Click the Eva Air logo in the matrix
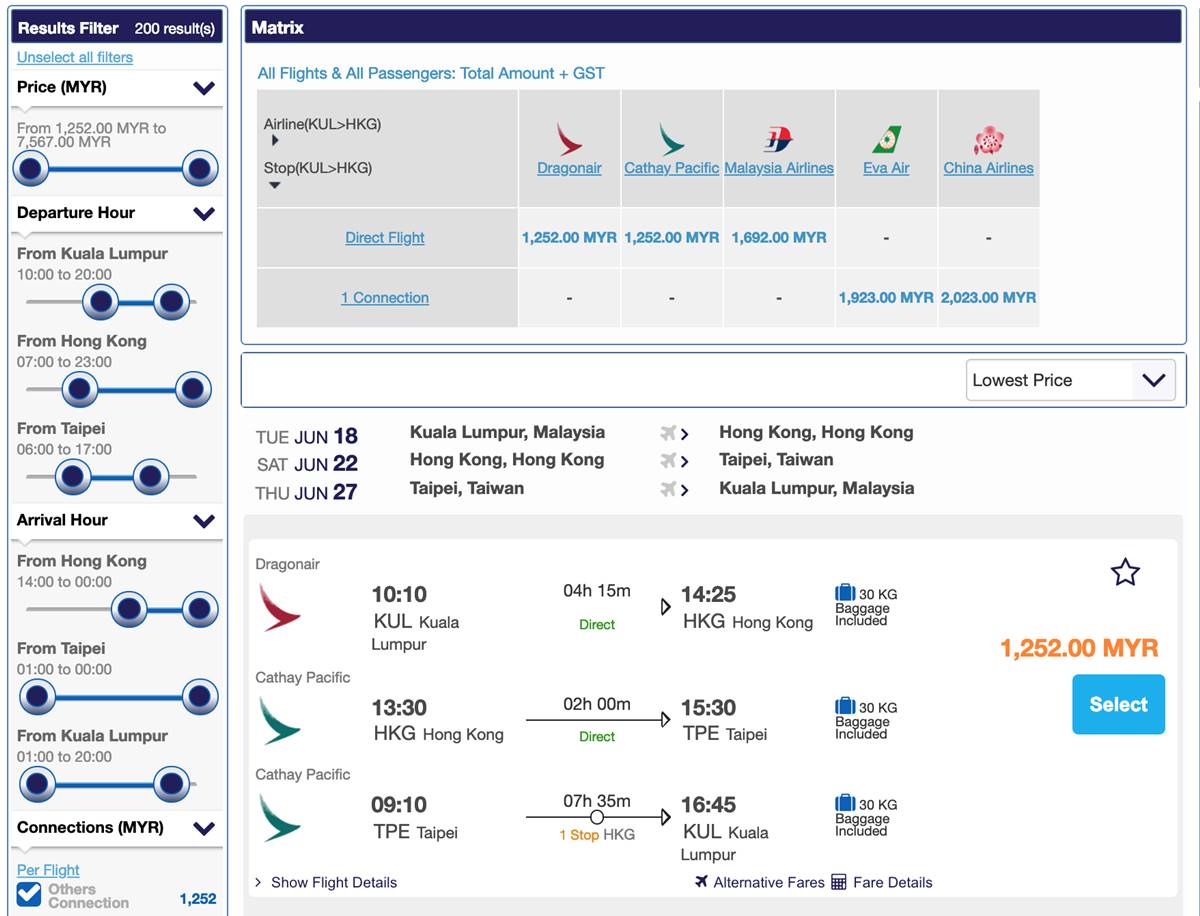Image resolution: width=1200 pixels, height=916 pixels. 886,139
